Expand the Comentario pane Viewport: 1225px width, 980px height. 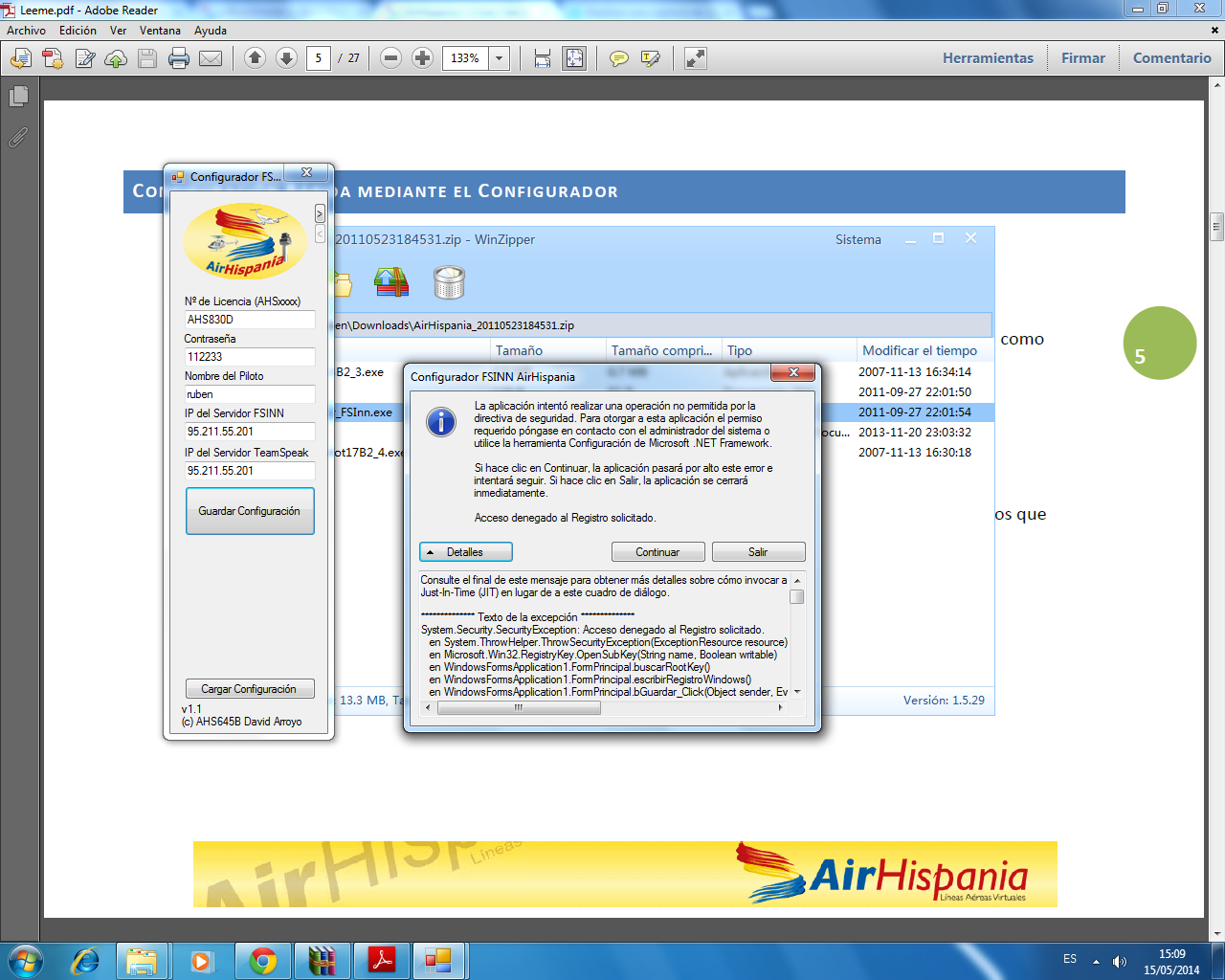[1171, 58]
